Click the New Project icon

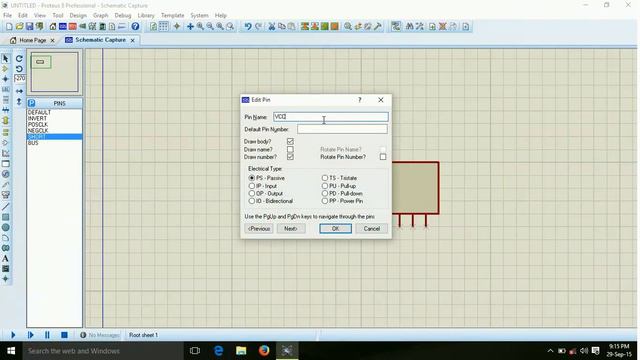click(x=9, y=27)
